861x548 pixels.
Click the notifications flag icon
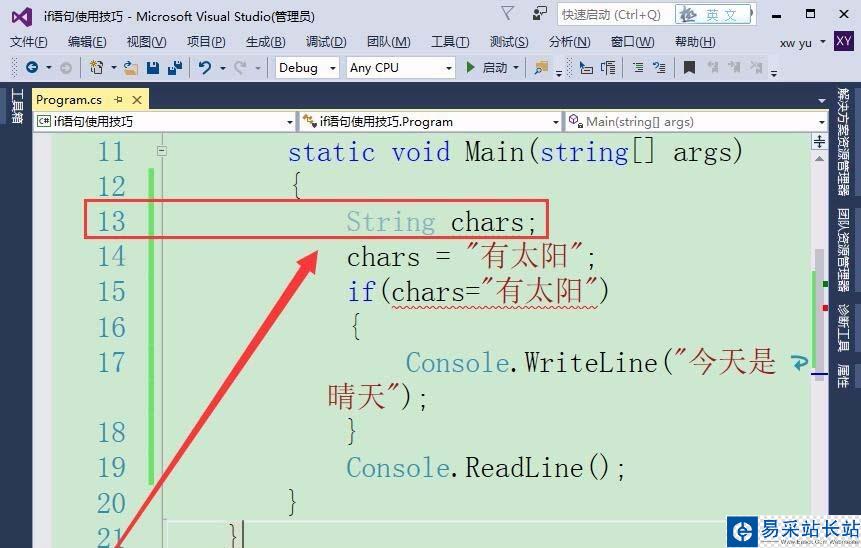tap(507, 14)
